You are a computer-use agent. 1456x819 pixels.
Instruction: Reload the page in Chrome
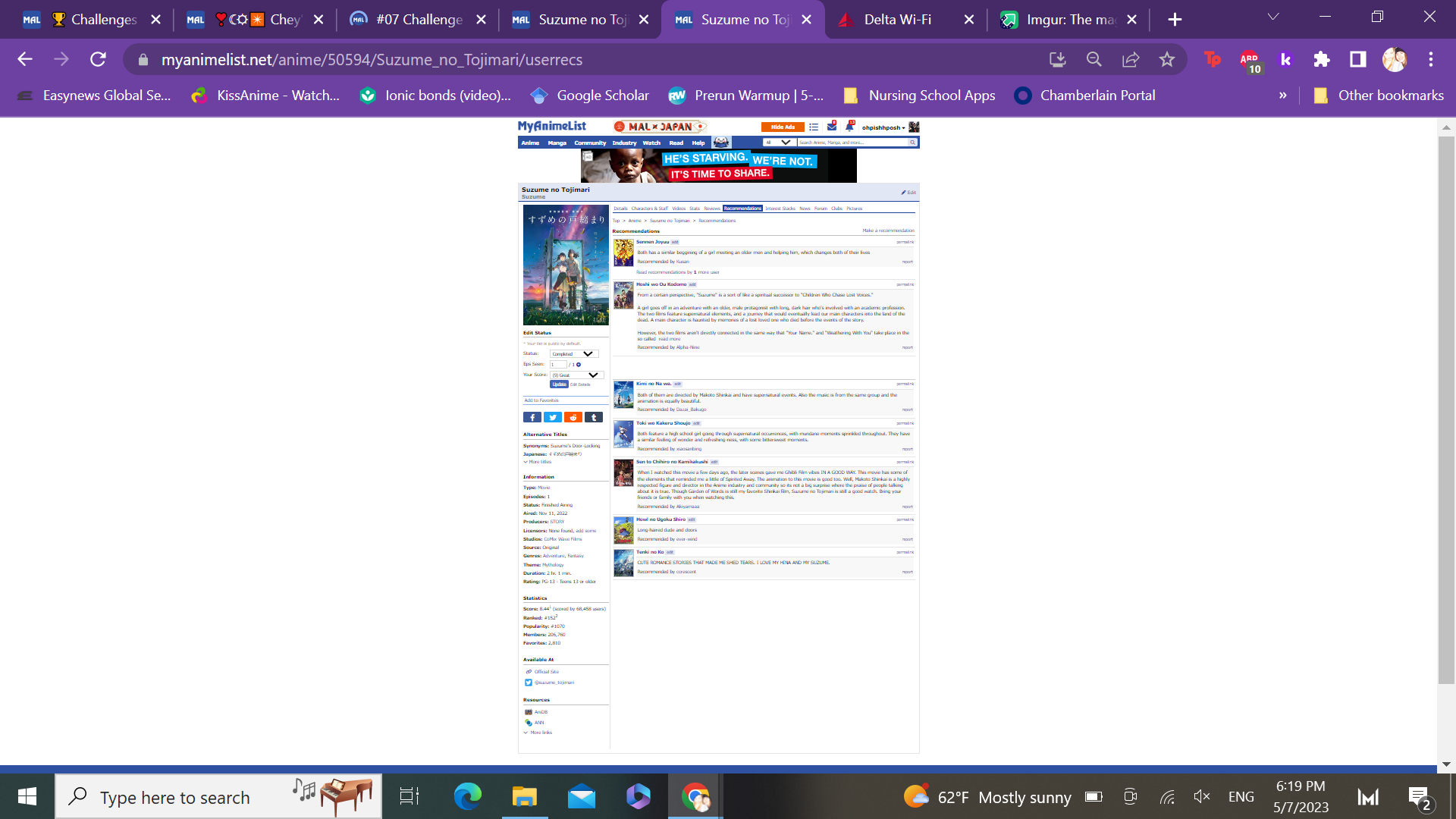[x=98, y=59]
